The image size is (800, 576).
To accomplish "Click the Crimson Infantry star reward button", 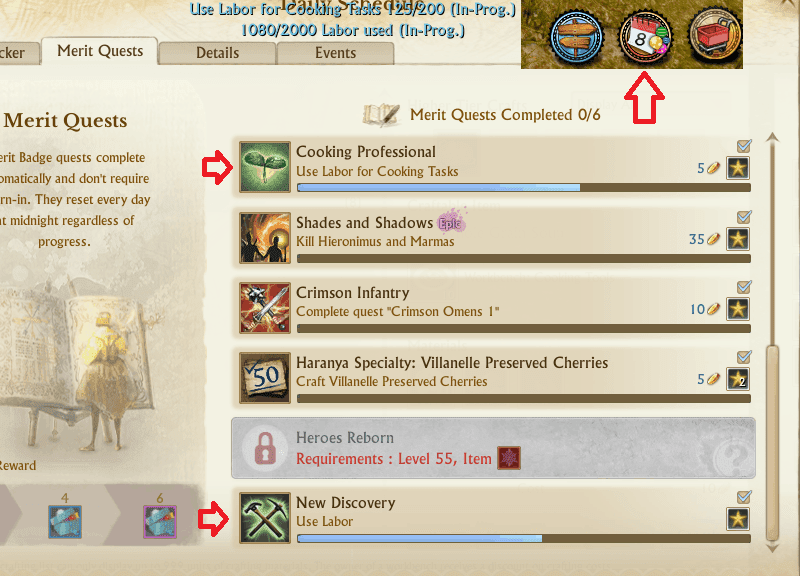I will point(738,309).
